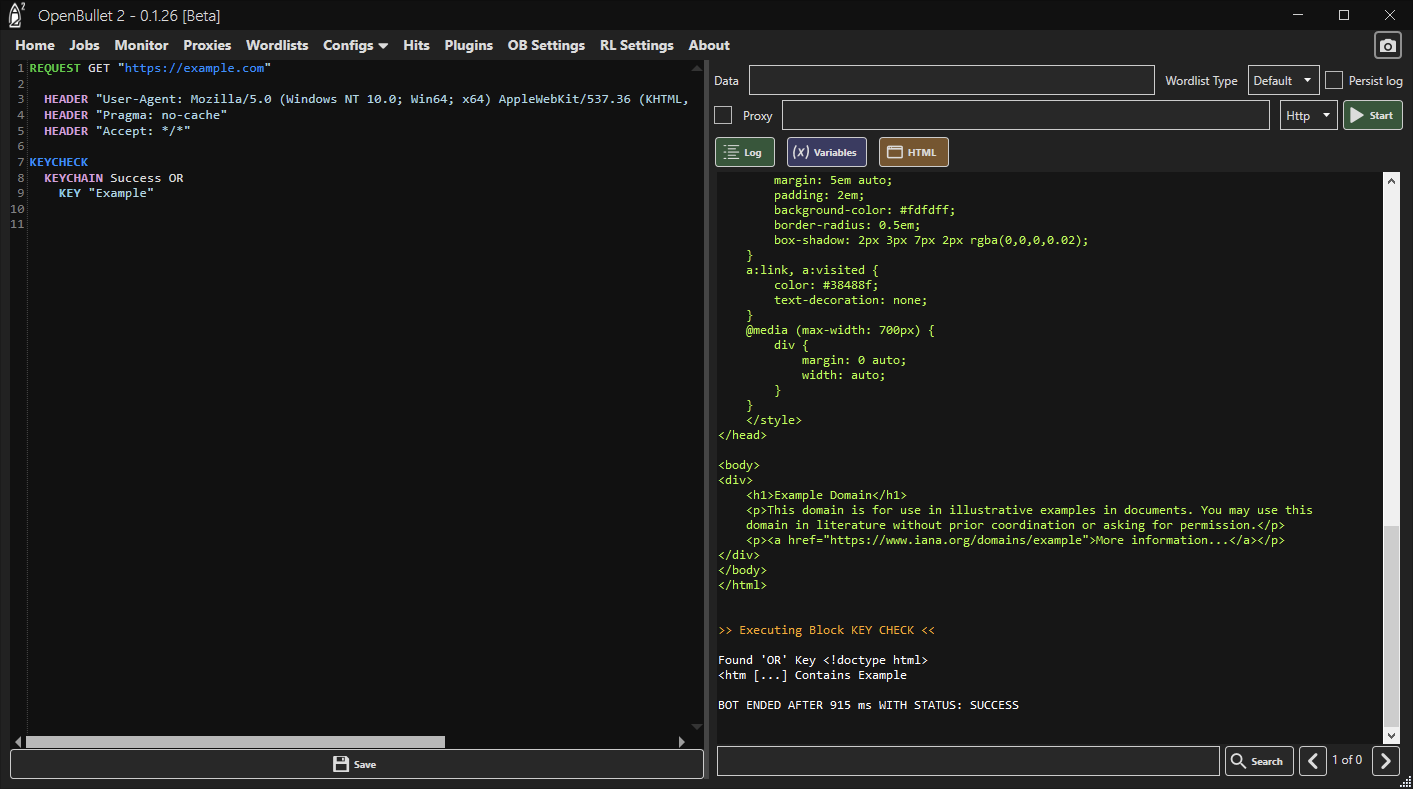
Task: Click the '1 of 0' result counter
Action: click(1347, 760)
